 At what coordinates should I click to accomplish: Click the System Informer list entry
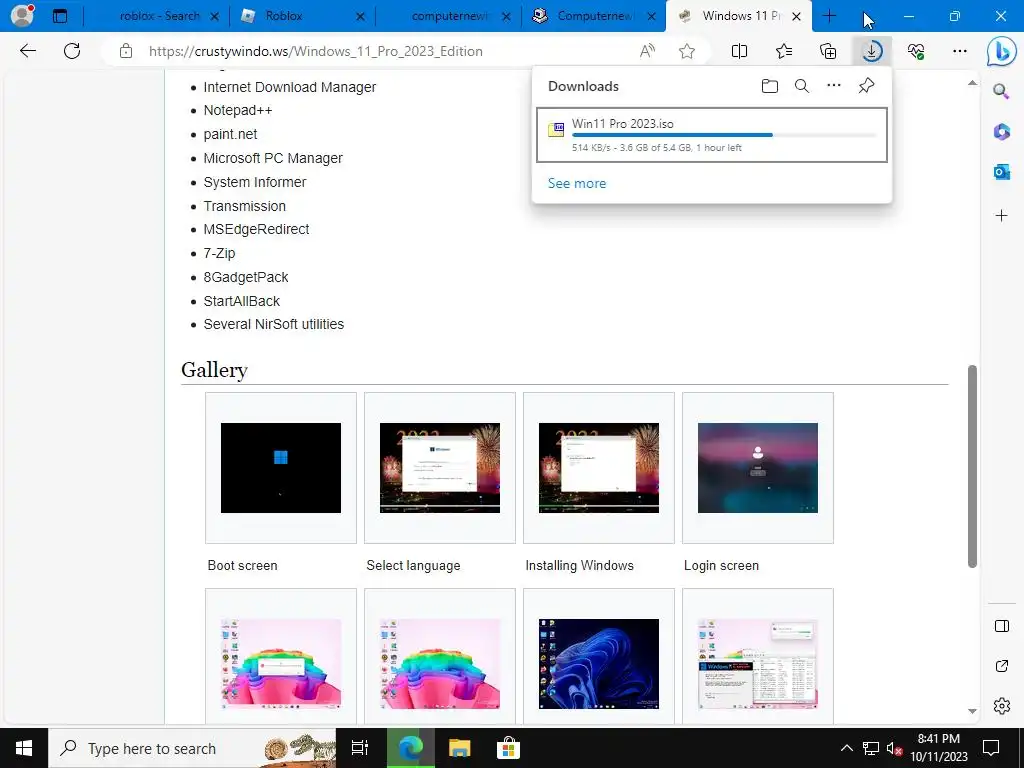(255, 182)
